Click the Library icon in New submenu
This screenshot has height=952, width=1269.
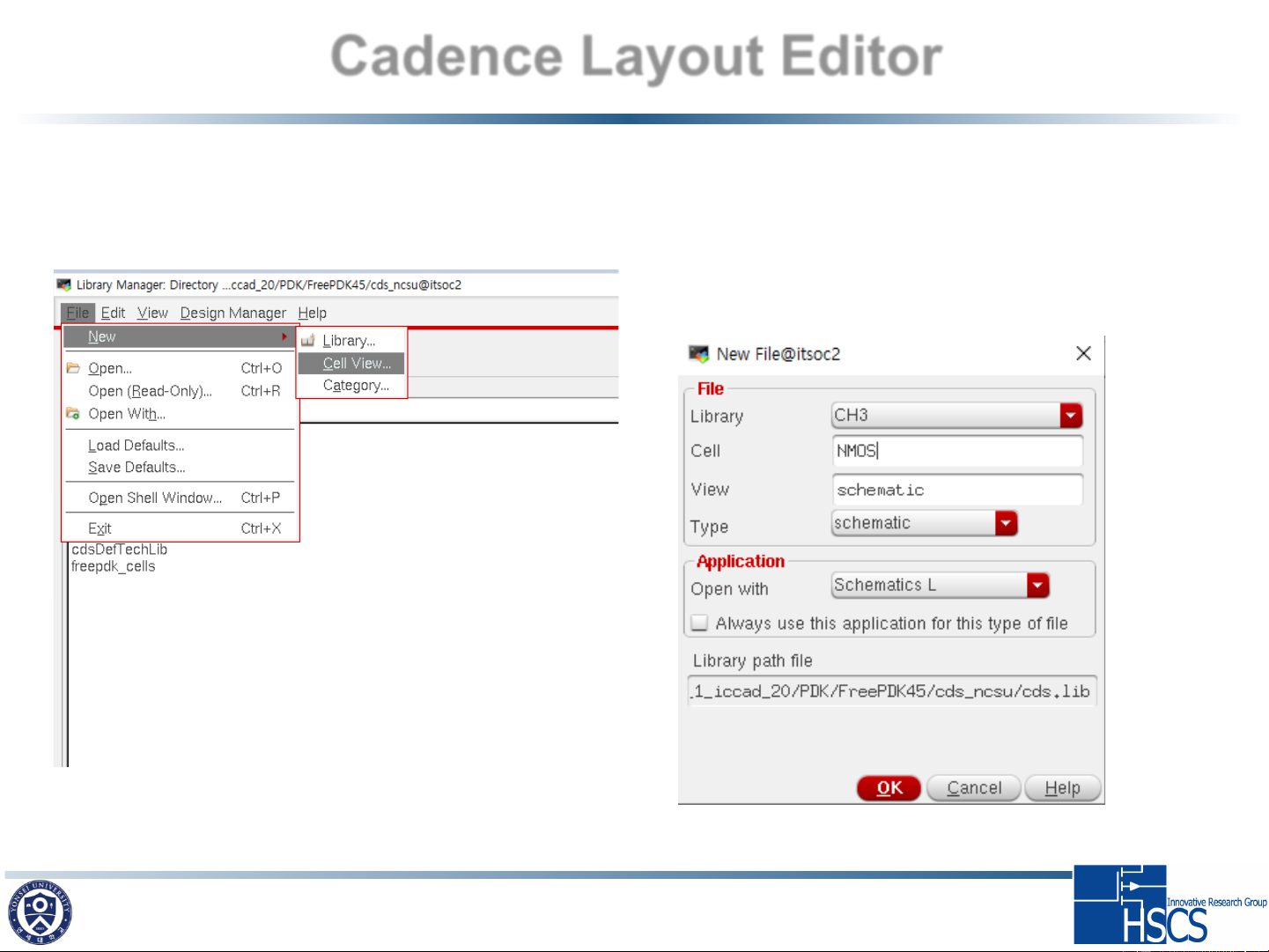coord(307,341)
